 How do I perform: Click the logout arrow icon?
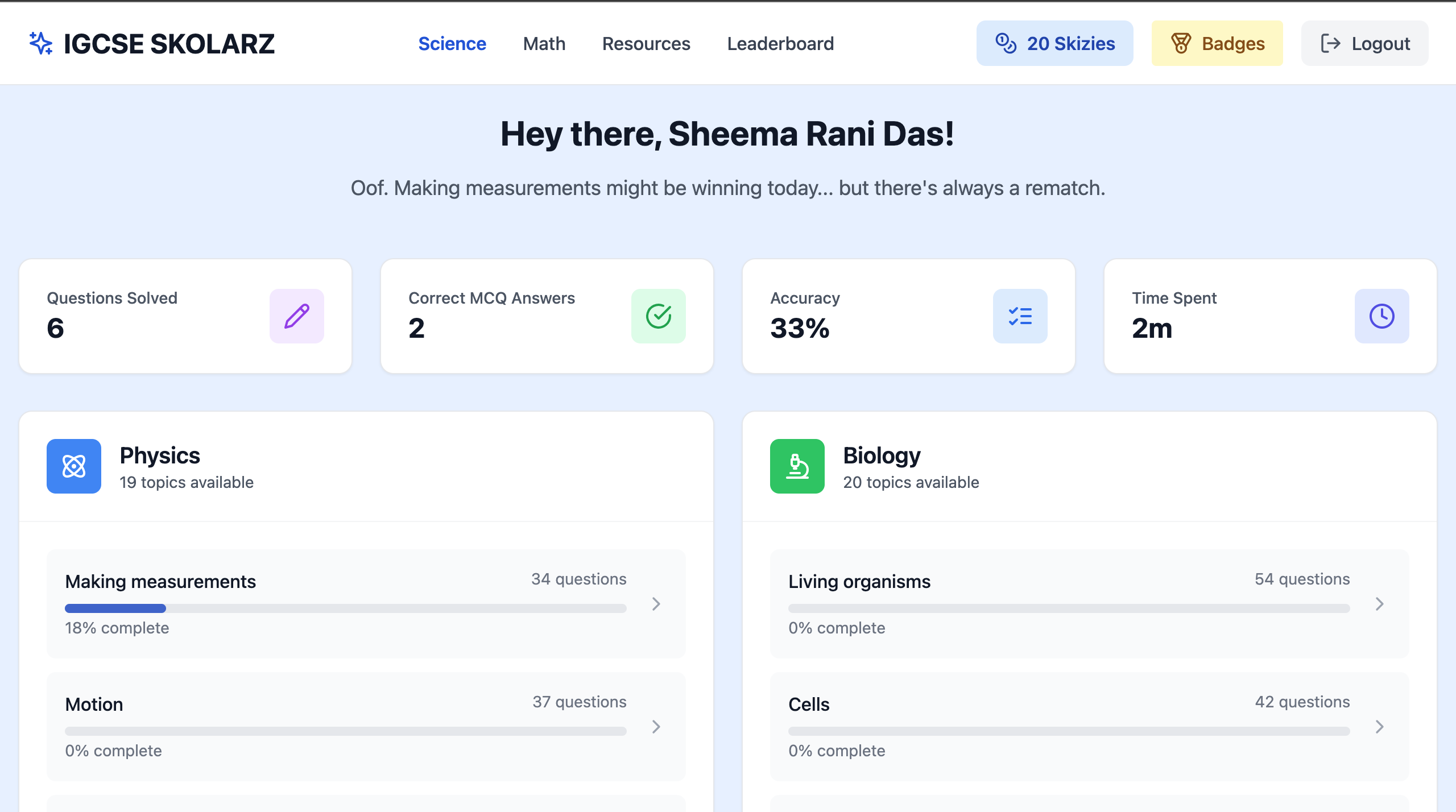point(1330,43)
